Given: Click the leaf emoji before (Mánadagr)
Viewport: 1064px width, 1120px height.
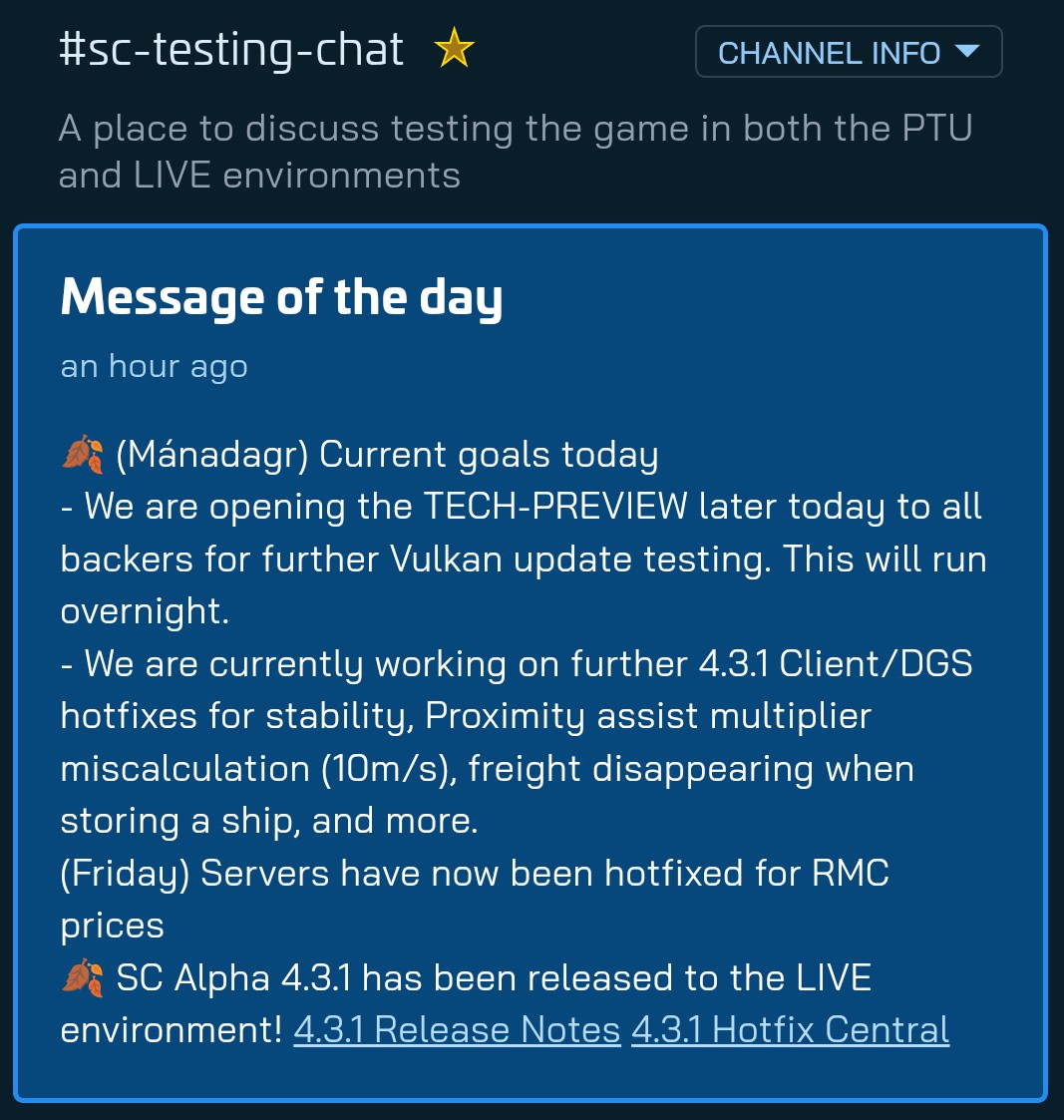Looking at the screenshot, I should point(83,455).
